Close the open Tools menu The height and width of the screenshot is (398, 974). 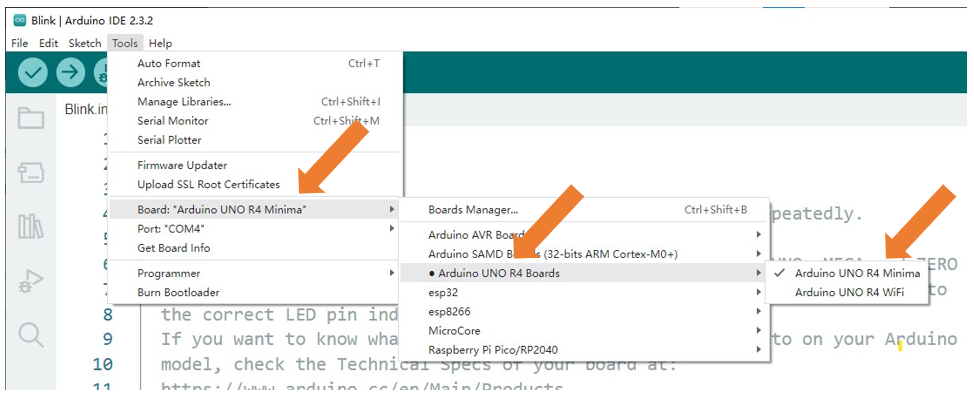(x=125, y=43)
